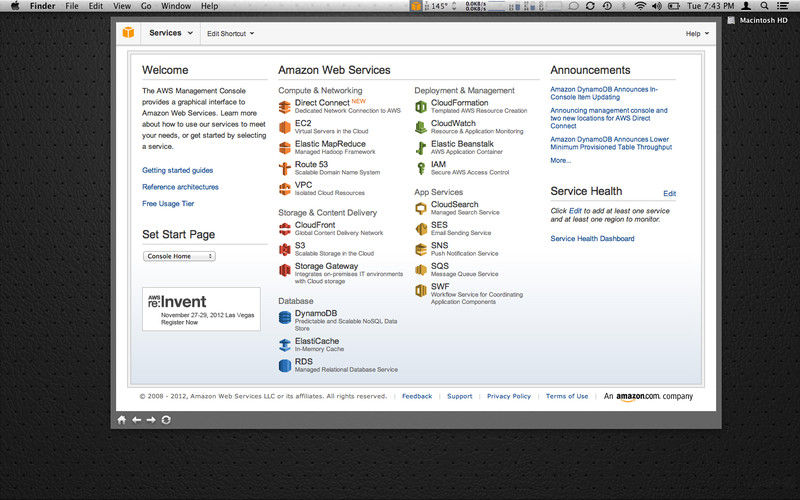Open the Edit menu in menu bar

pos(95,6)
